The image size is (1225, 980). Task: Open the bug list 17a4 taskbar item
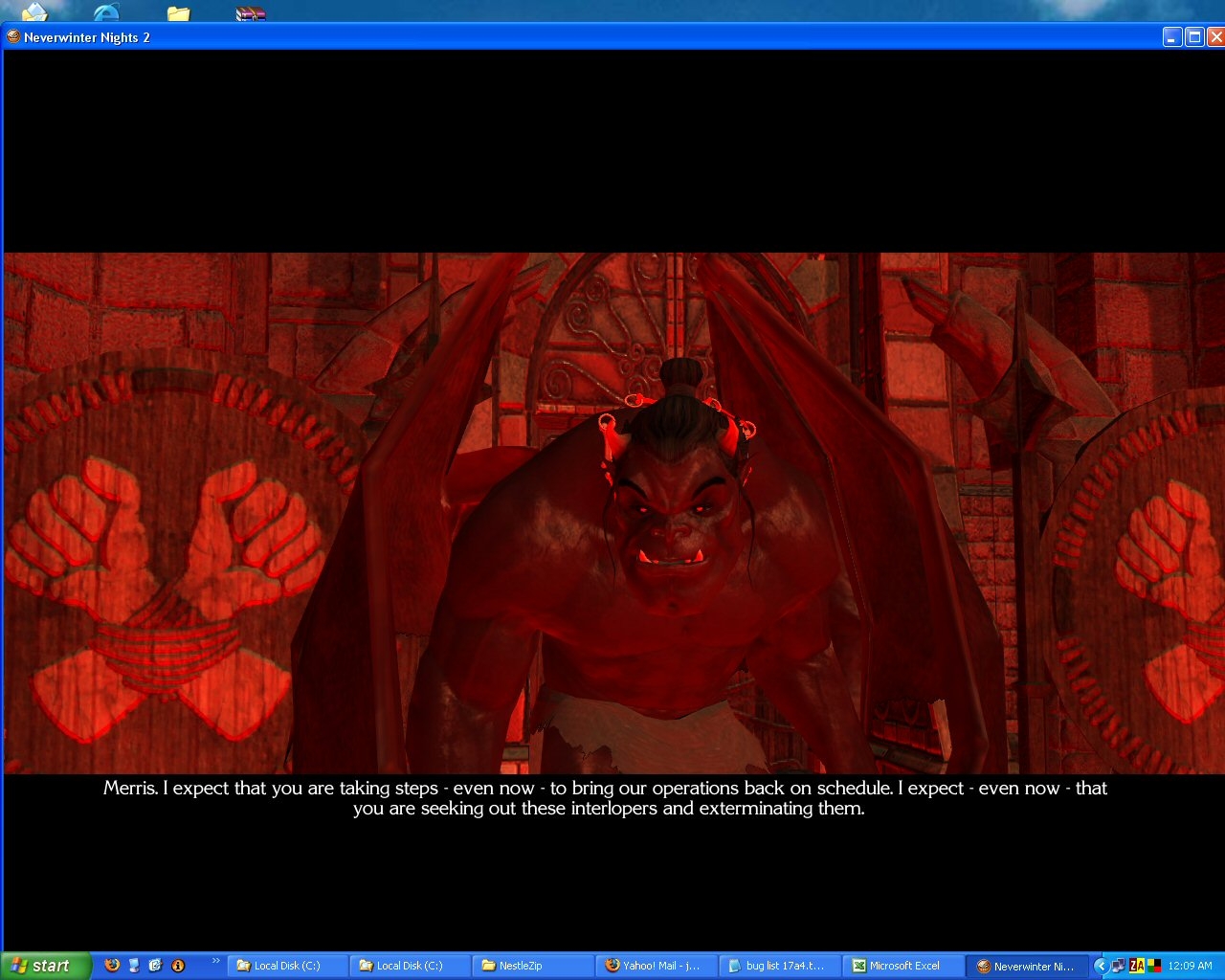click(x=780, y=966)
